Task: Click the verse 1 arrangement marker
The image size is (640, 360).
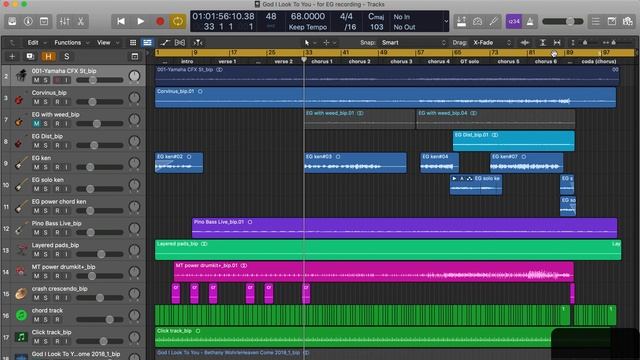Action: pos(227,61)
